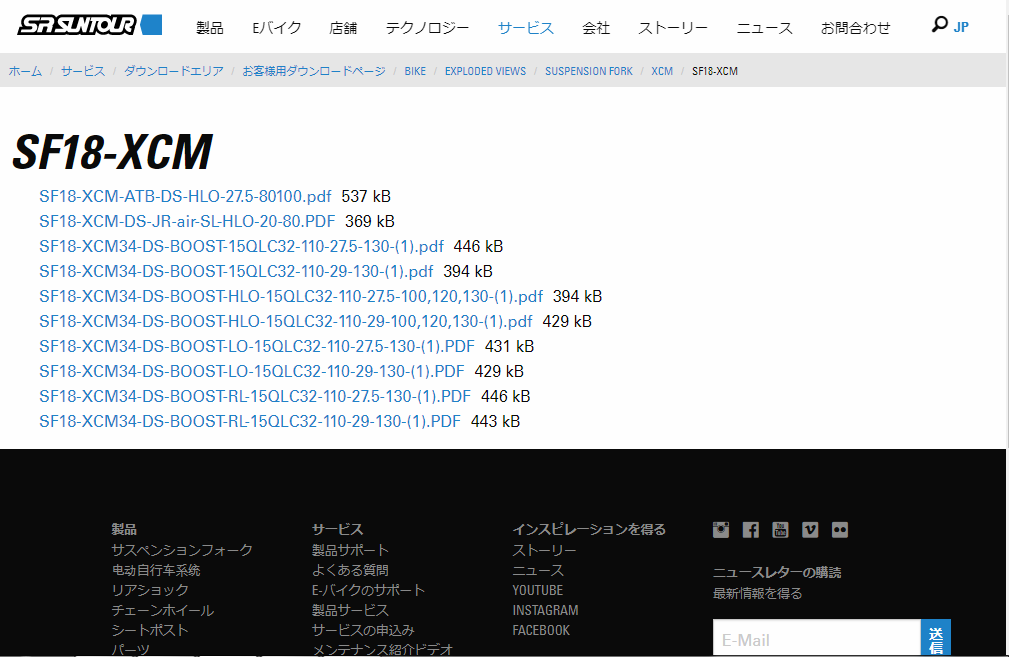Screen dimensions: 1009x657
Task: Open YOUTUBE text link in footer
Action: click(537, 590)
